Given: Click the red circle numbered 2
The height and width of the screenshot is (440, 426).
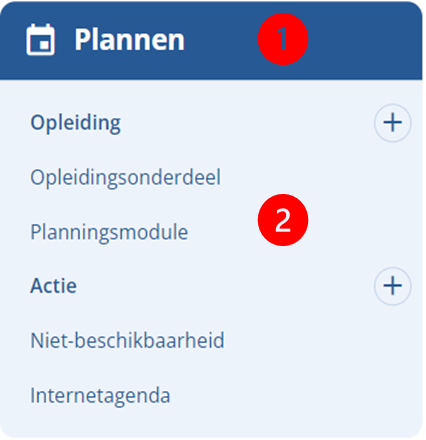Looking at the screenshot, I should (x=283, y=220).
